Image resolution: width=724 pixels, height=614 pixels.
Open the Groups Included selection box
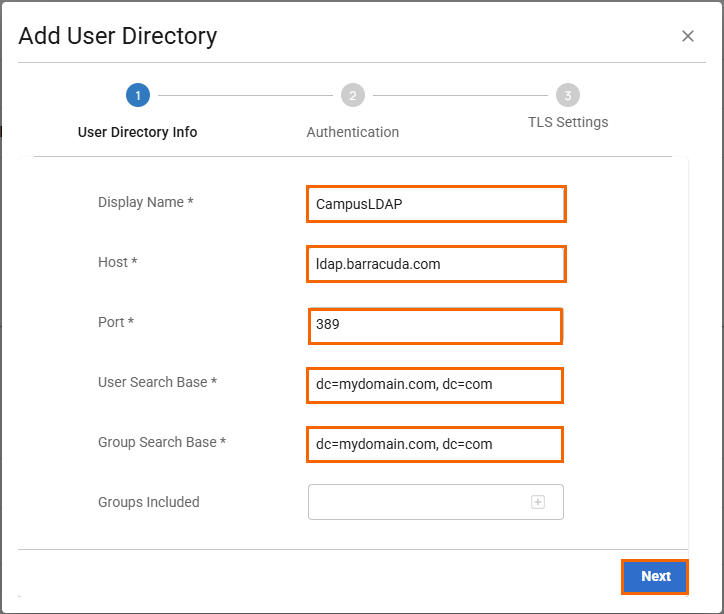pyautogui.click(x=420, y=502)
